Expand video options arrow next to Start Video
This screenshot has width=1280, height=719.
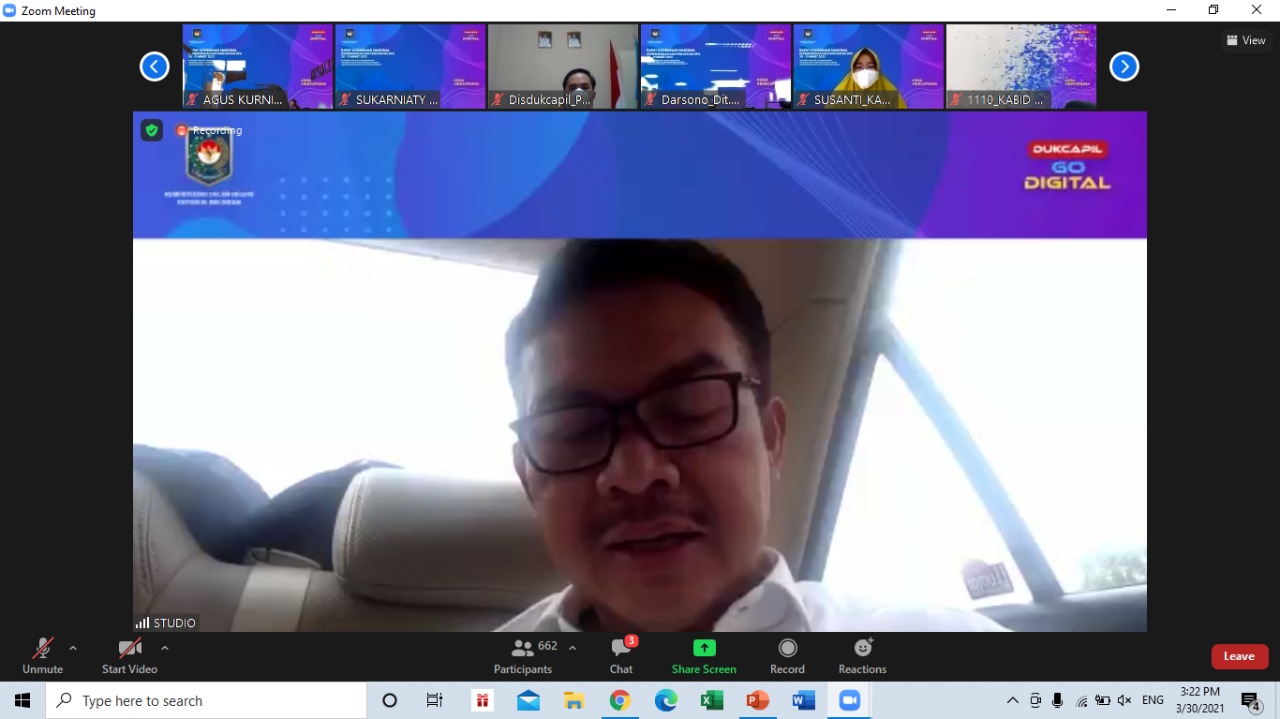pyautogui.click(x=165, y=648)
